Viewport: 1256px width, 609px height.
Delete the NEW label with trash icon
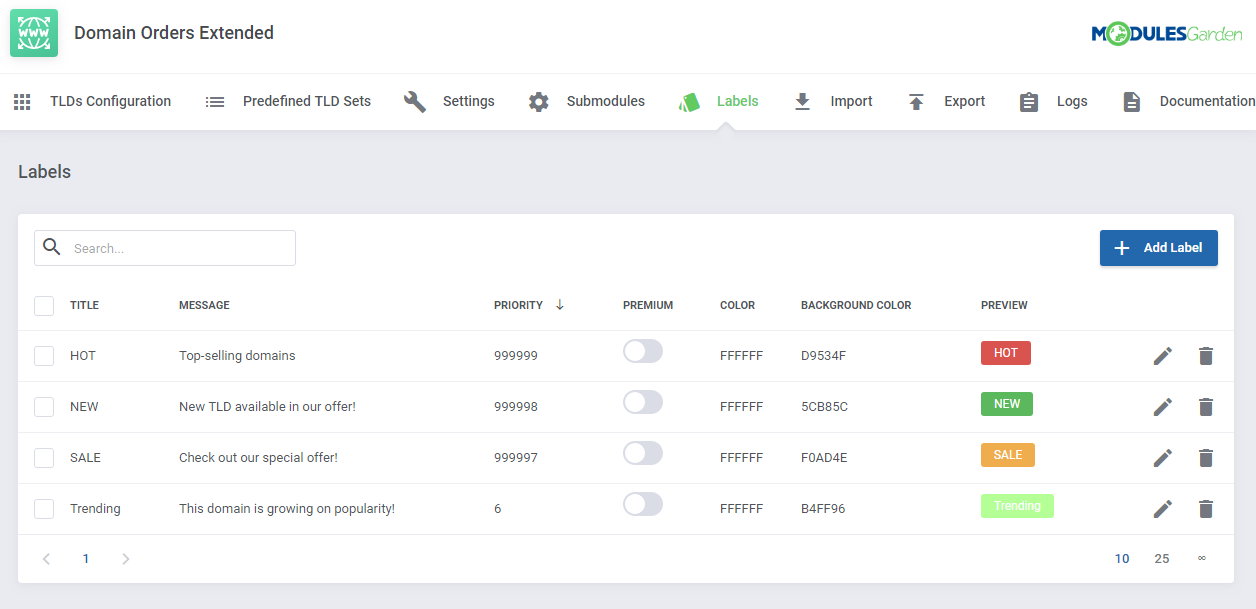click(x=1206, y=407)
